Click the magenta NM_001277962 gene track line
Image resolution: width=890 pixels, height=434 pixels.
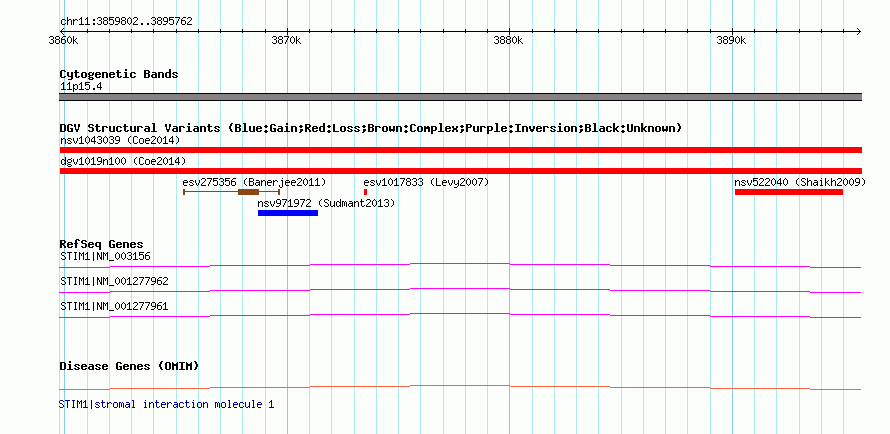[460, 290]
